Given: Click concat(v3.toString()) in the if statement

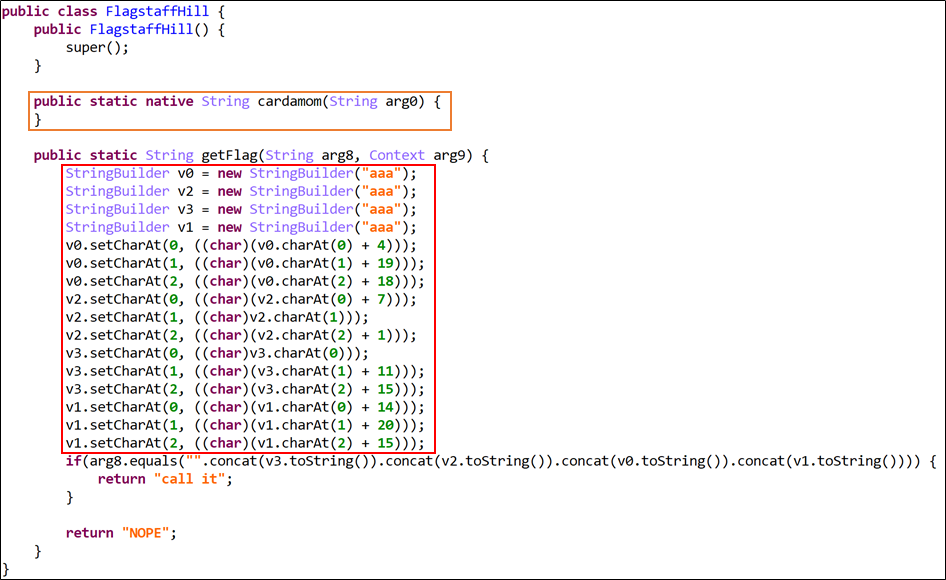Looking at the screenshot, I should coord(293,462).
